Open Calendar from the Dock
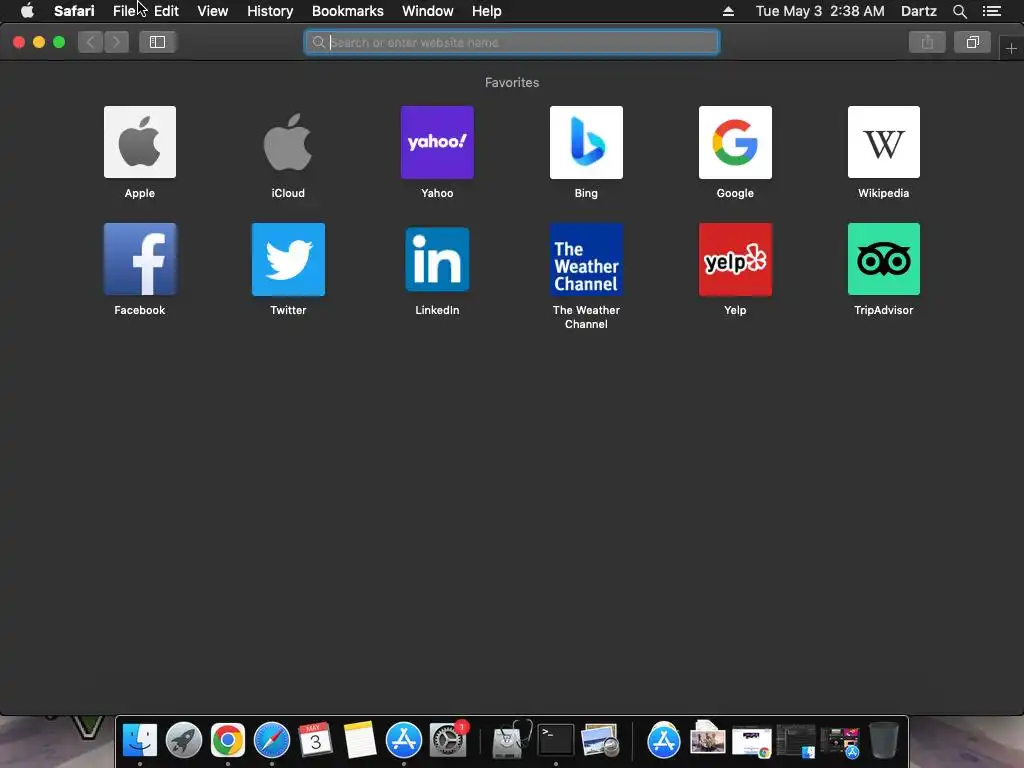This screenshot has width=1024, height=768. pyautogui.click(x=315, y=741)
